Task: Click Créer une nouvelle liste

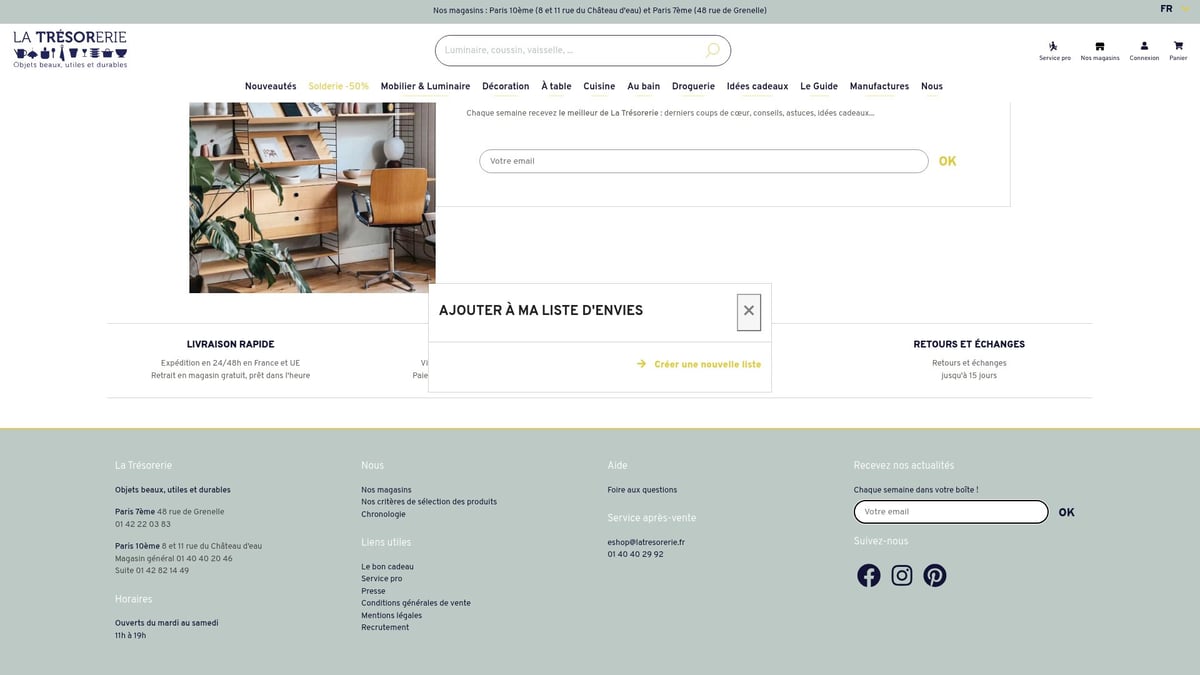Action: 707,365
